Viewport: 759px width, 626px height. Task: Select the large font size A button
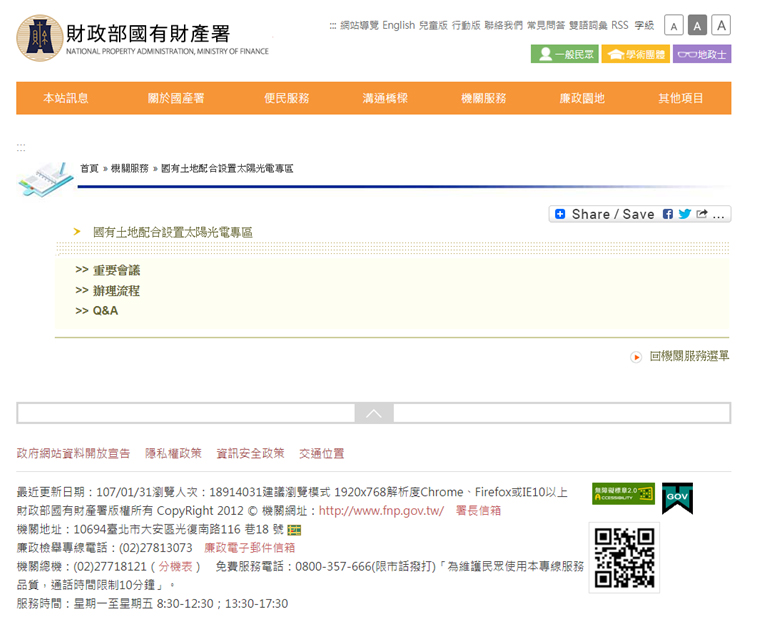[x=721, y=26]
